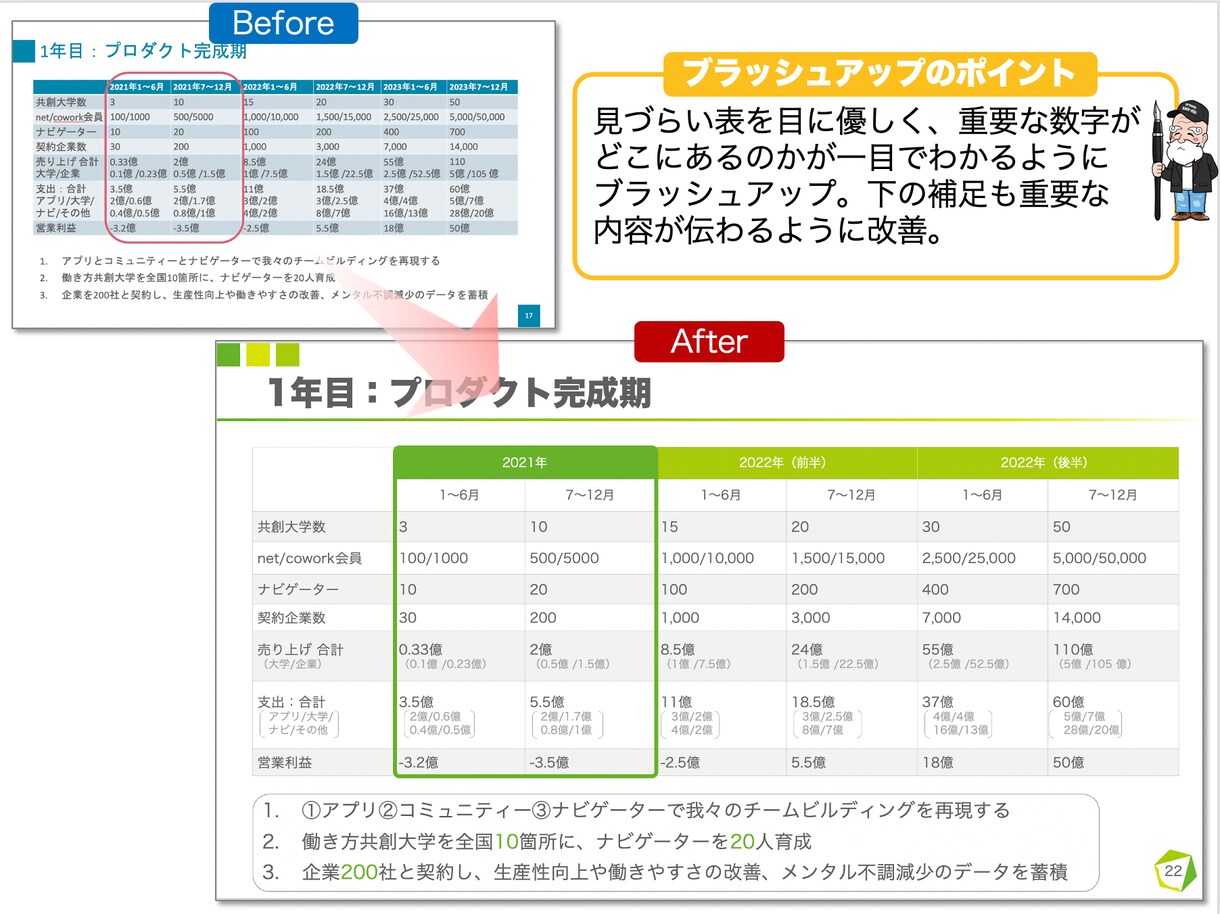The image size is (1220, 914).
Task: Click the 支出：合計 row label
Action: pos(291,702)
